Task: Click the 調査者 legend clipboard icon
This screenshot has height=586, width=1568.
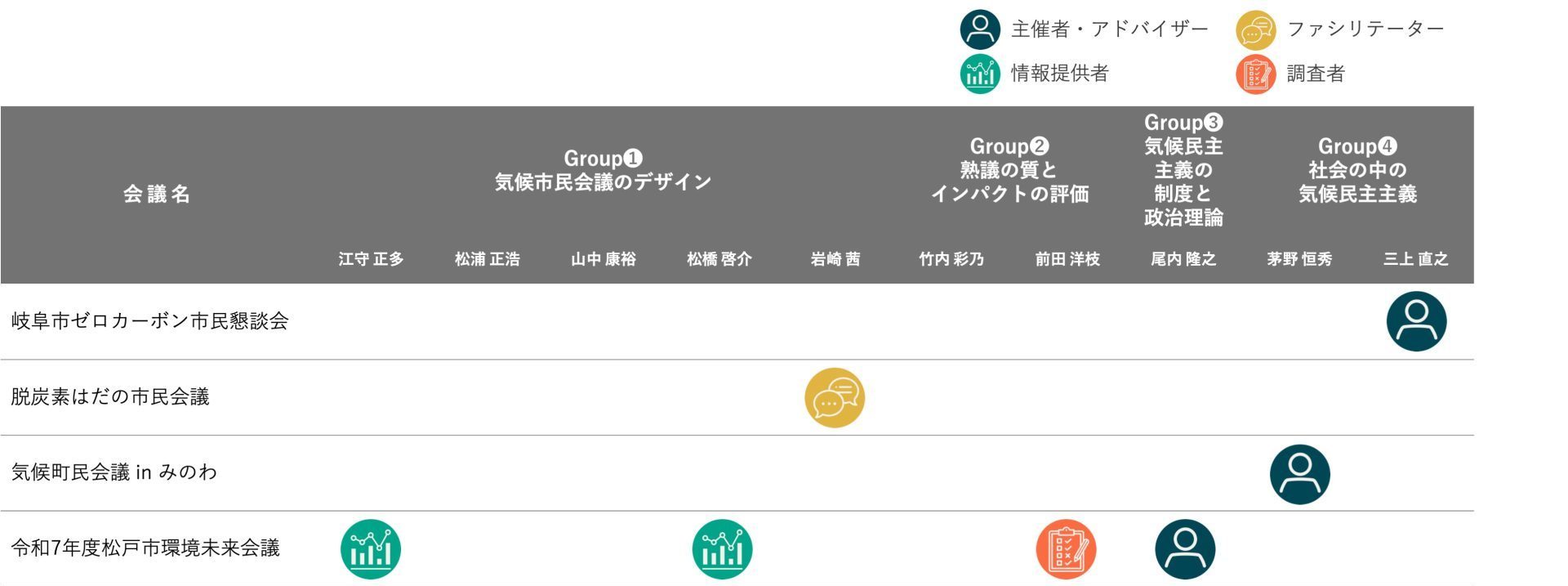Action: coord(1255,74)
